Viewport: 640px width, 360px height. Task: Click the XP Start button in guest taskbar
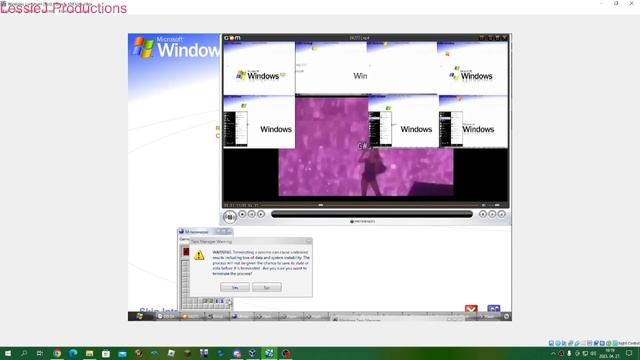pyautogui.click(x=140, y=316)
